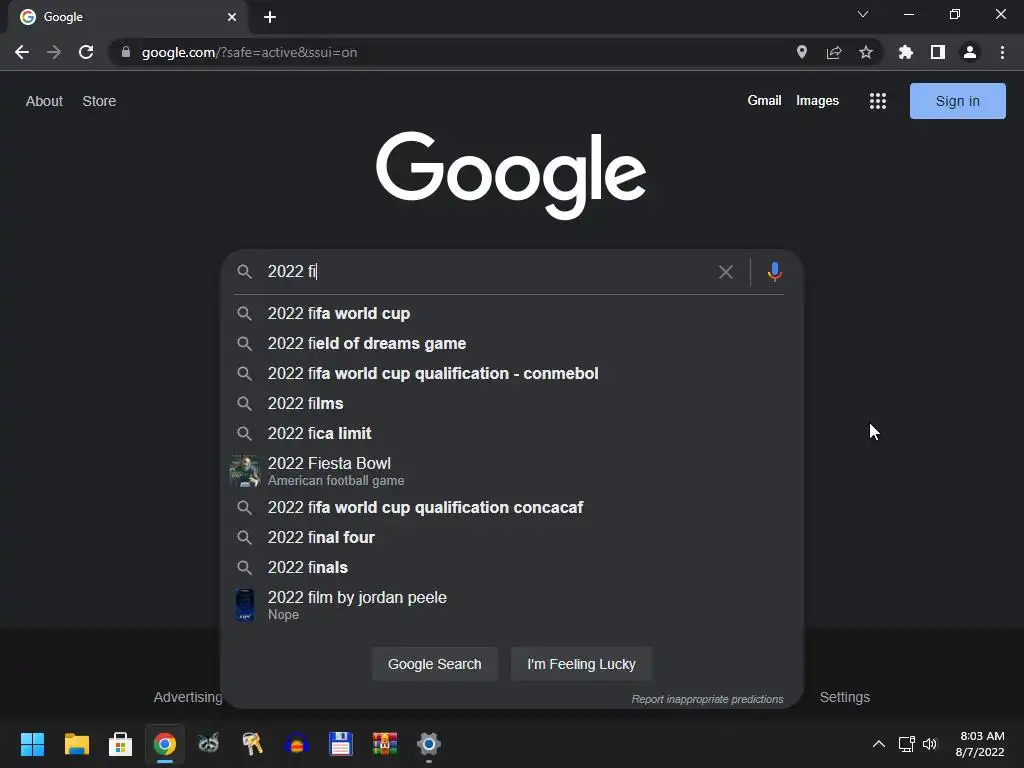
Task: Open File Explorer from taskbar
Action: pyautogui.click(x=76, y=744)
